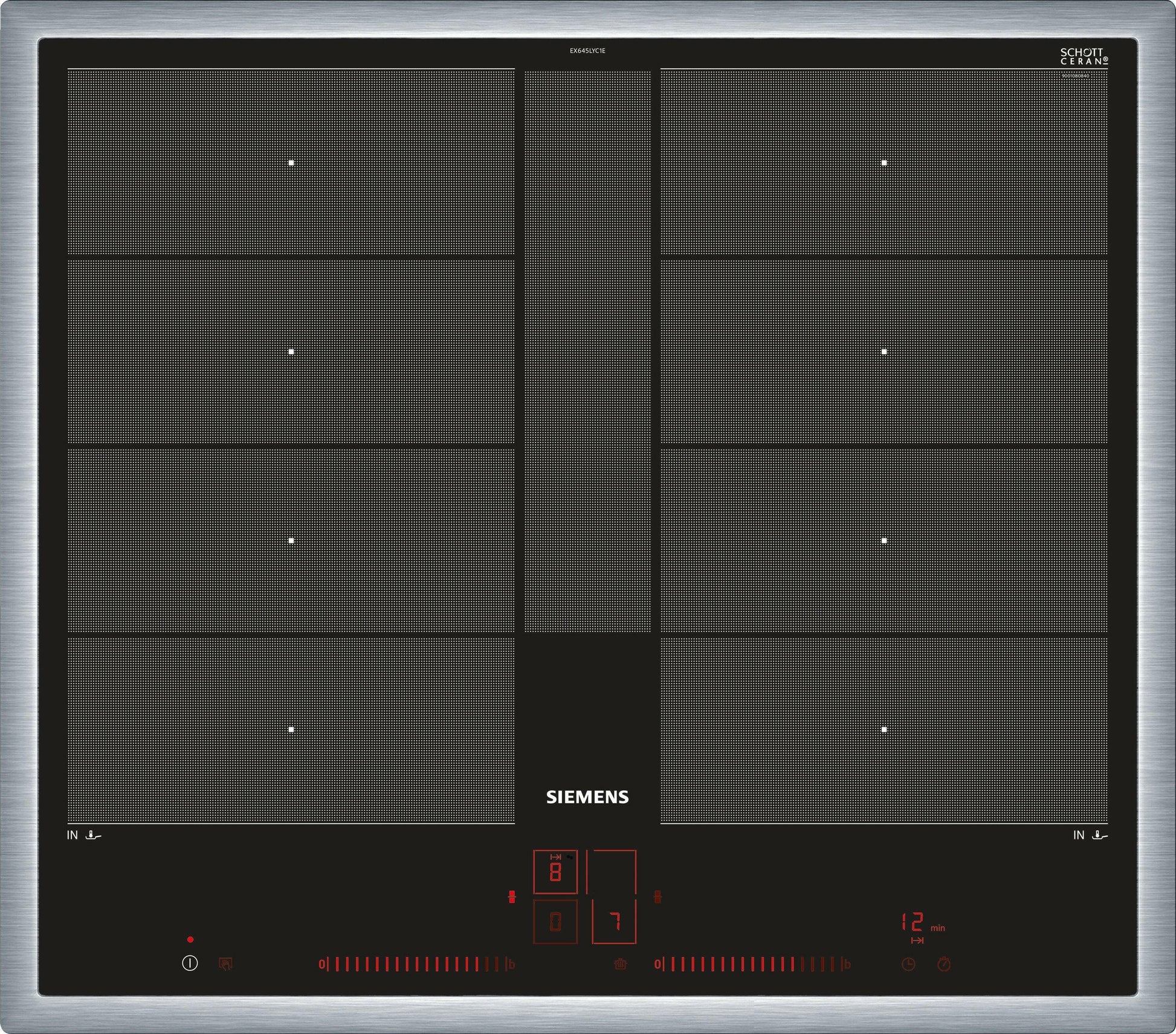Image resolution: width=1176 pixels, height=1034 pixels.
Task: Set left power slider to 0
Action: pos(322,965)
